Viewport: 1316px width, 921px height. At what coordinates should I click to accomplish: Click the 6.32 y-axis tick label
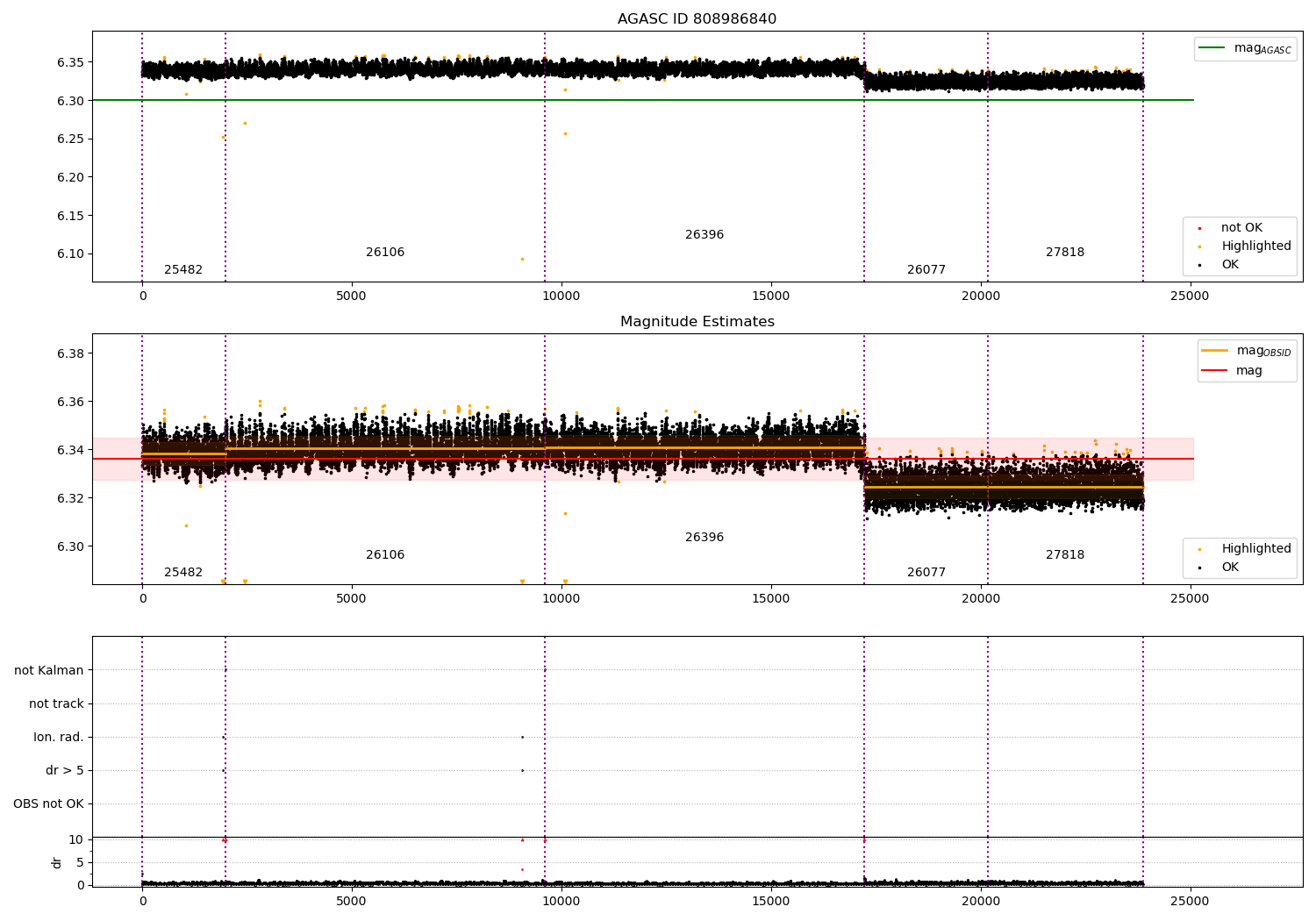tap(71, 498)
